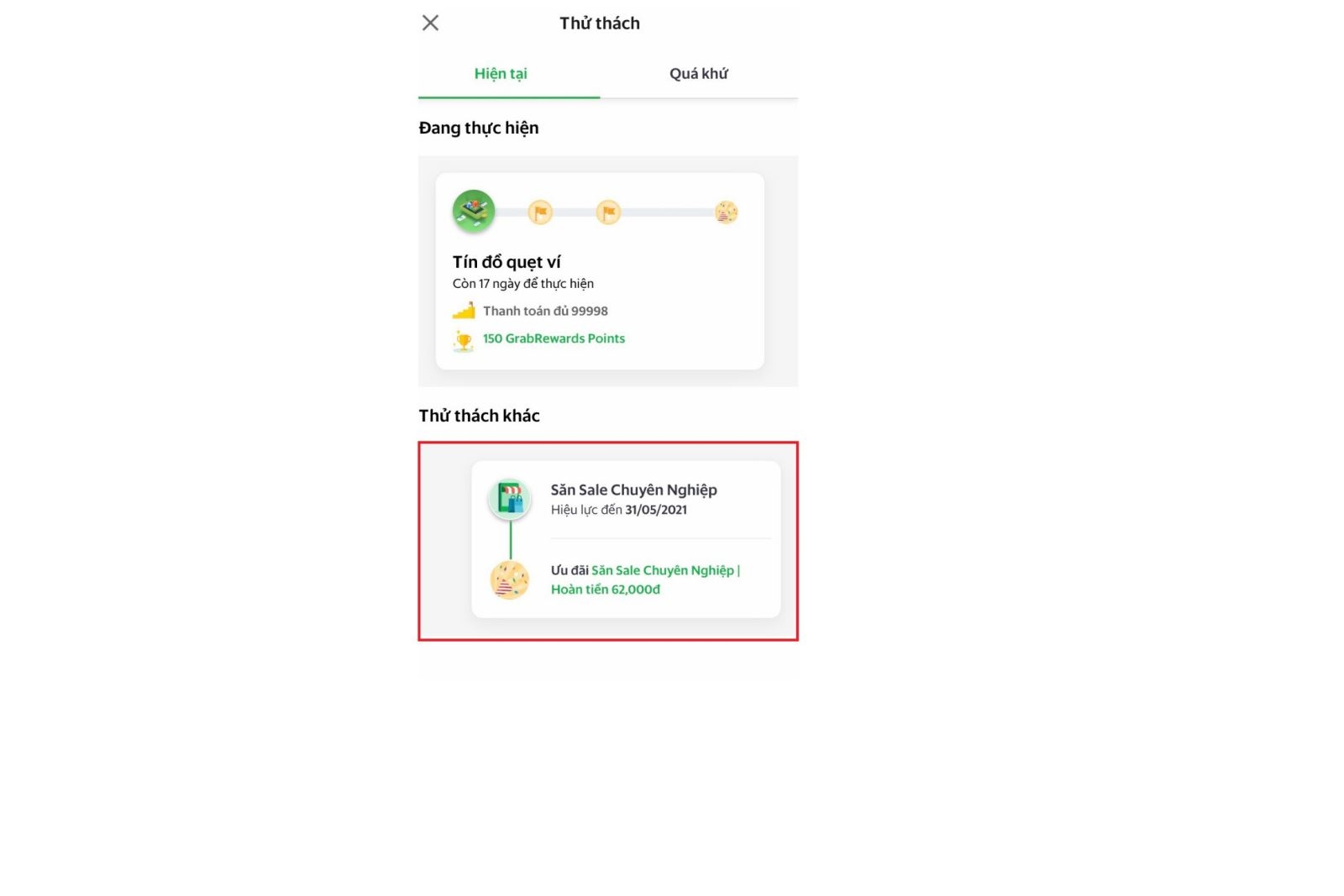Click the Đang thực hiện heading
1344x896 pixels.
[479, 128]
